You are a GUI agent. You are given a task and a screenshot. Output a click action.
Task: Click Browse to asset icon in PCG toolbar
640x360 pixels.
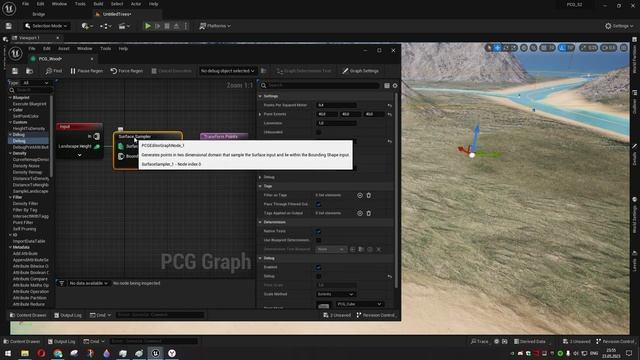click(29, 71)
